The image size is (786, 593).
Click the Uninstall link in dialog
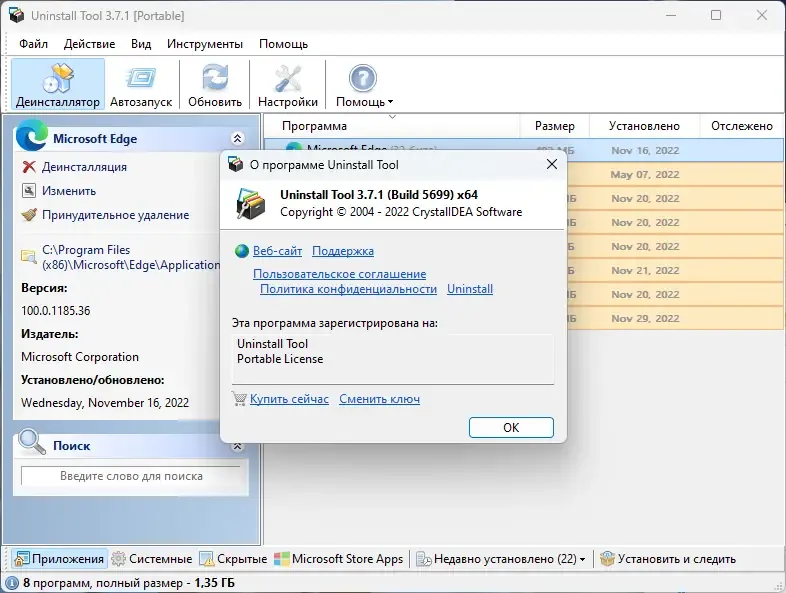click(x=470, y=289)
